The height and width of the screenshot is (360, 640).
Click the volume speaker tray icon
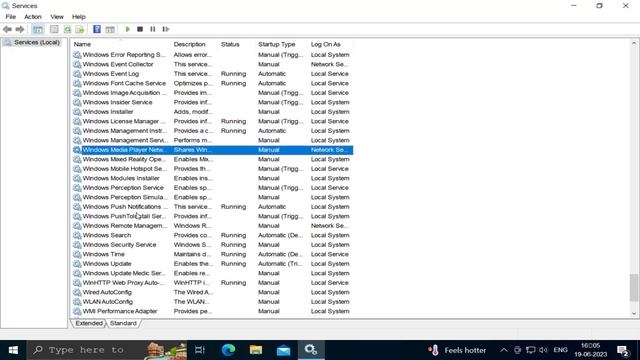[543, 350]
